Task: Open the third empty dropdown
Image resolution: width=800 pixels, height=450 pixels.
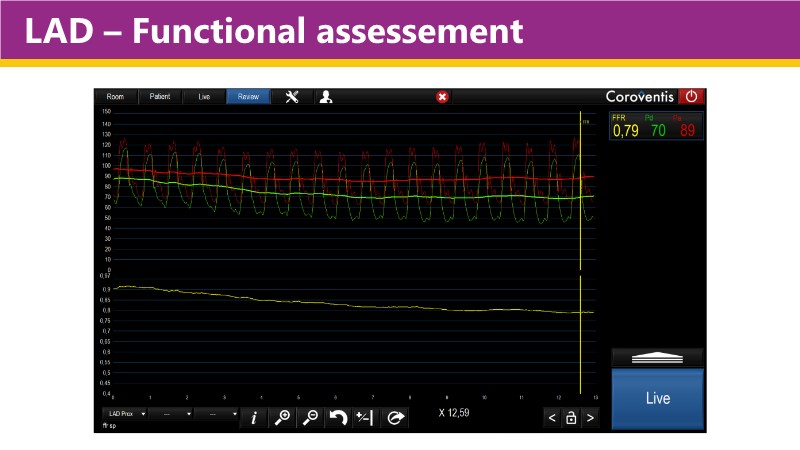Action: click(x=216, y=413)
